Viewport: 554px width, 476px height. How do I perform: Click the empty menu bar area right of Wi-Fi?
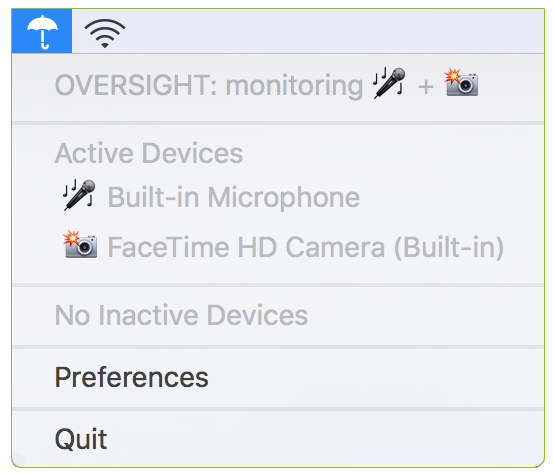click(335, 31)
